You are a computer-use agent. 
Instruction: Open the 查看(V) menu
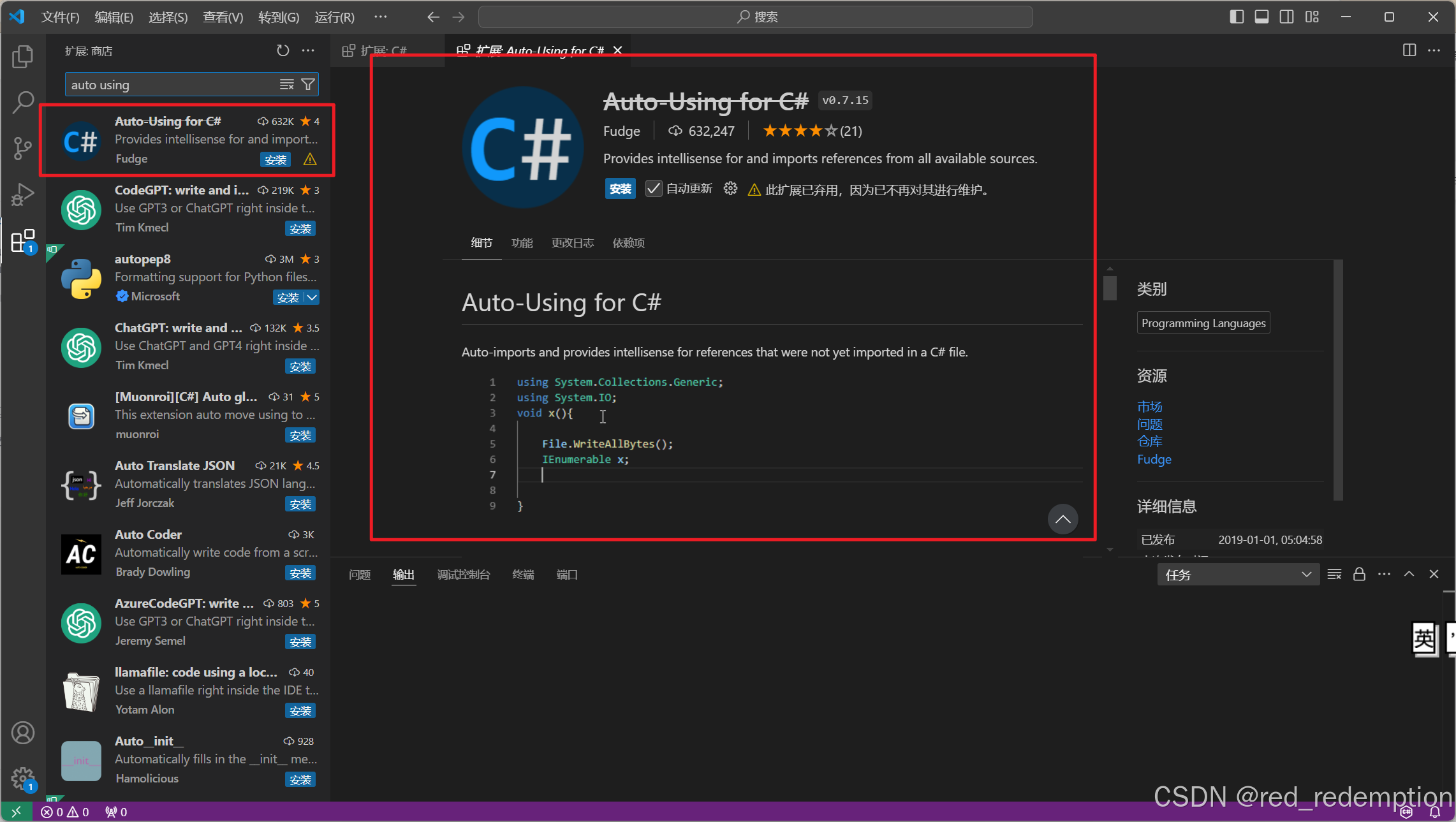click(x=223, y=17)
